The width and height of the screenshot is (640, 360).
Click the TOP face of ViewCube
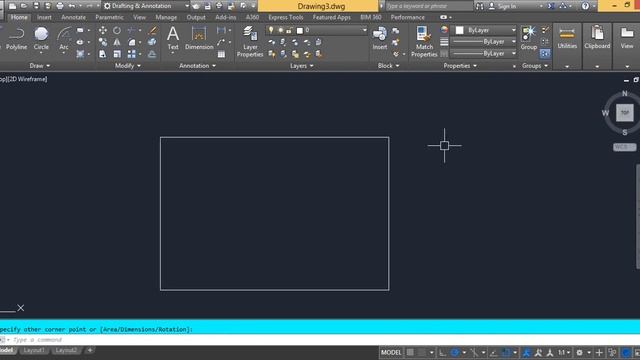tap(624, 113)
